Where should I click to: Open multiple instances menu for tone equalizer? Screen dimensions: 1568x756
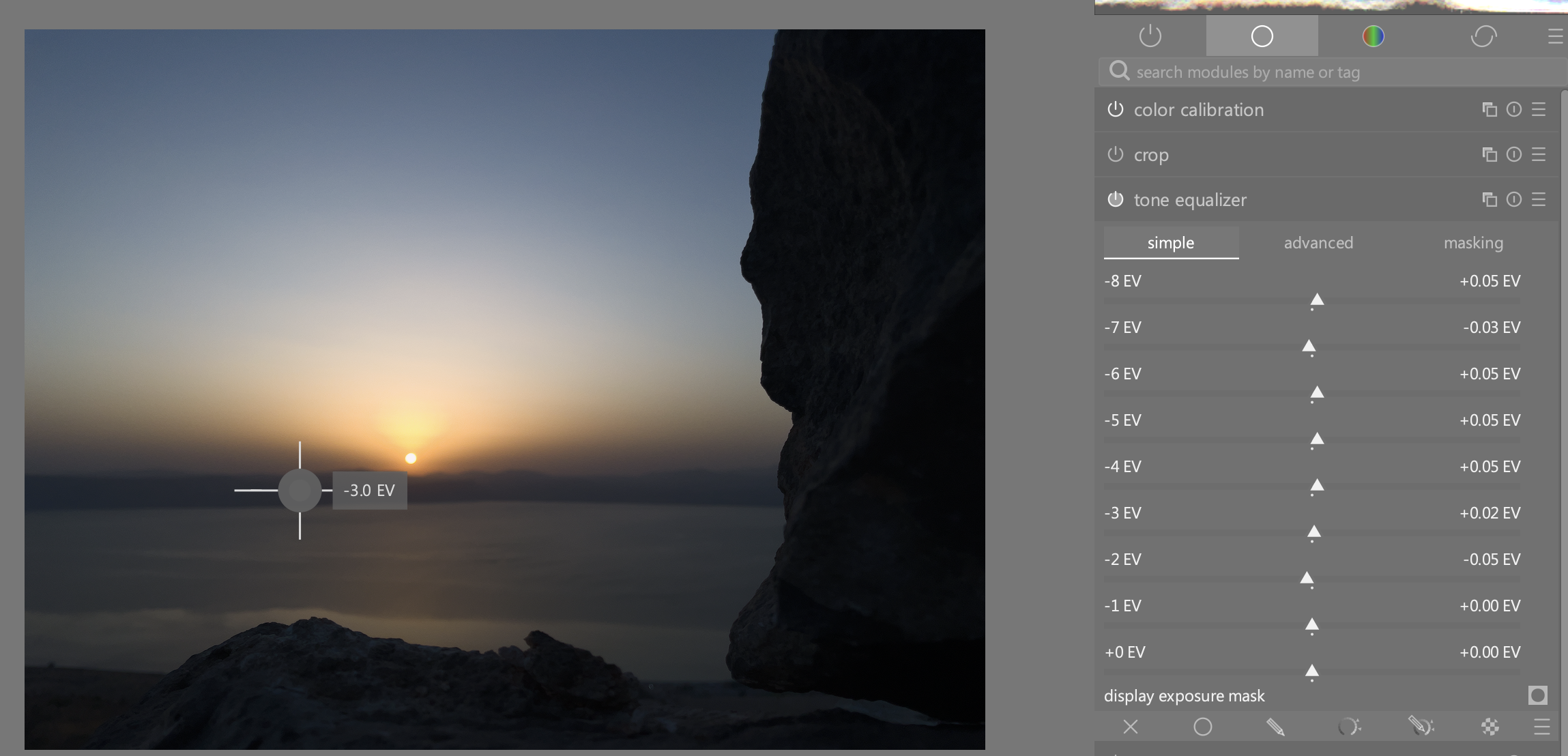click(1490, 199)
